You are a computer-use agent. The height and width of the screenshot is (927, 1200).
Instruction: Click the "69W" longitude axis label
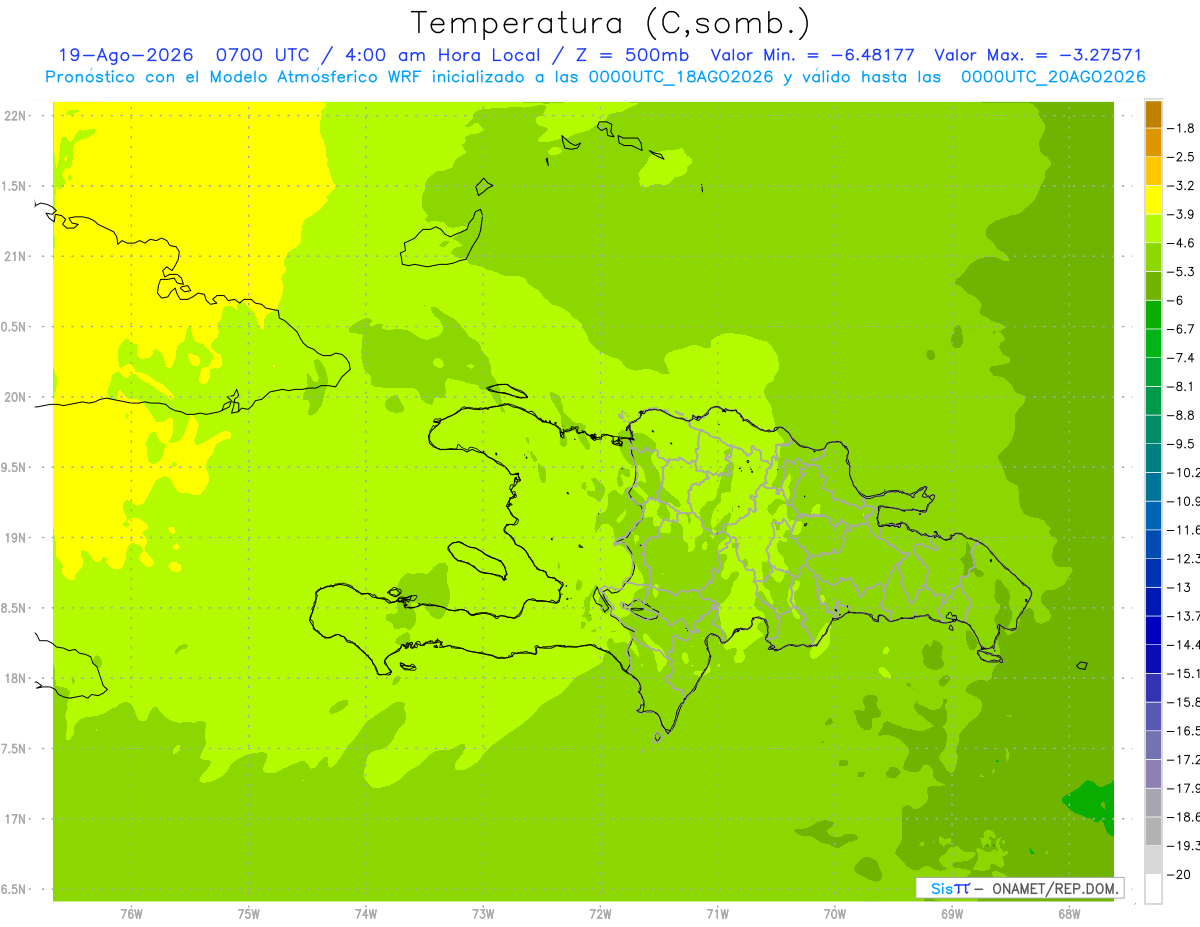click(952, 914)
